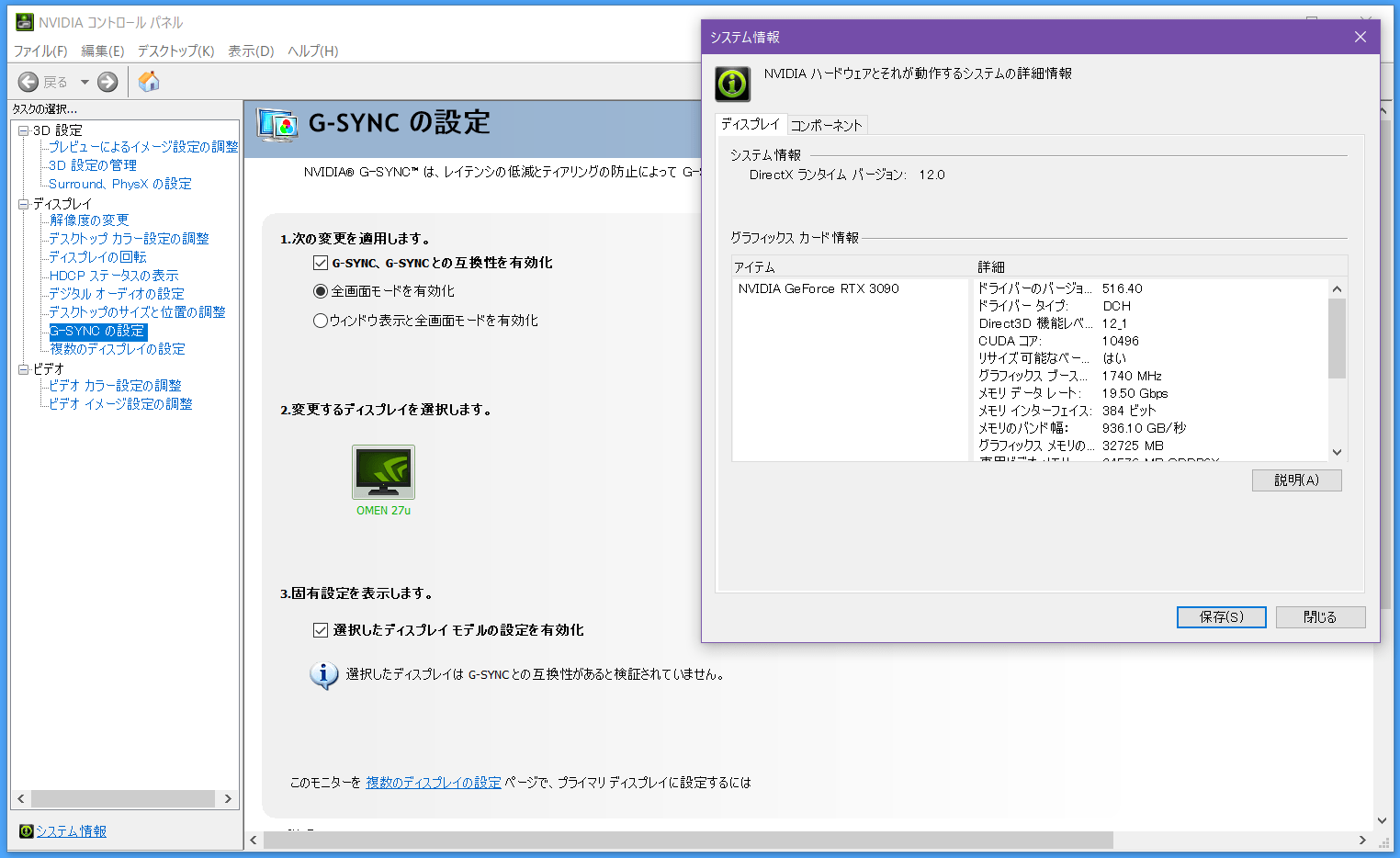Click the info icon beside G-SYNC compatibility note
The image size is (1400, 858).
(x=323, y=675)
